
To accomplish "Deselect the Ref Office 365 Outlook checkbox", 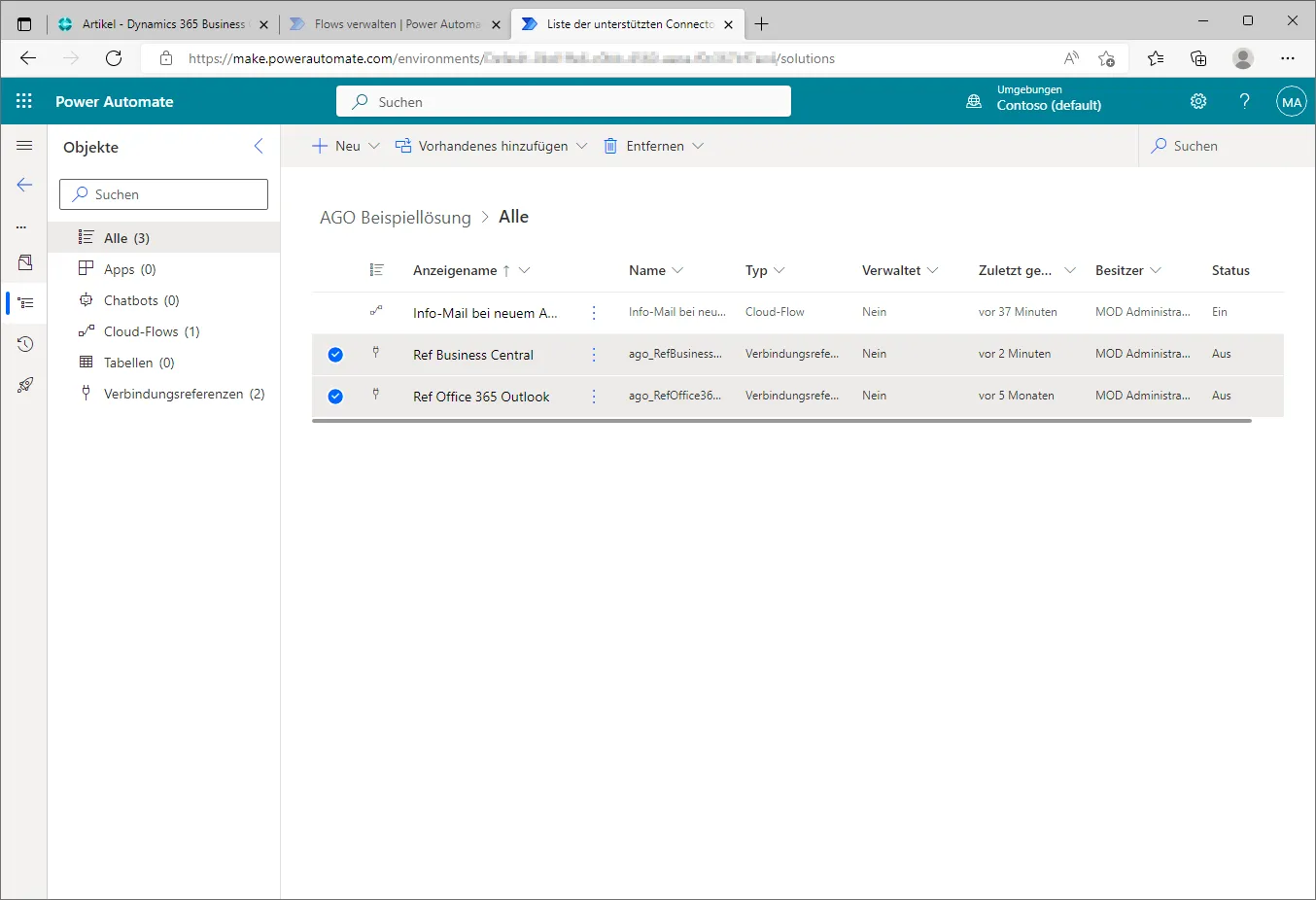I will coord(335,397).
